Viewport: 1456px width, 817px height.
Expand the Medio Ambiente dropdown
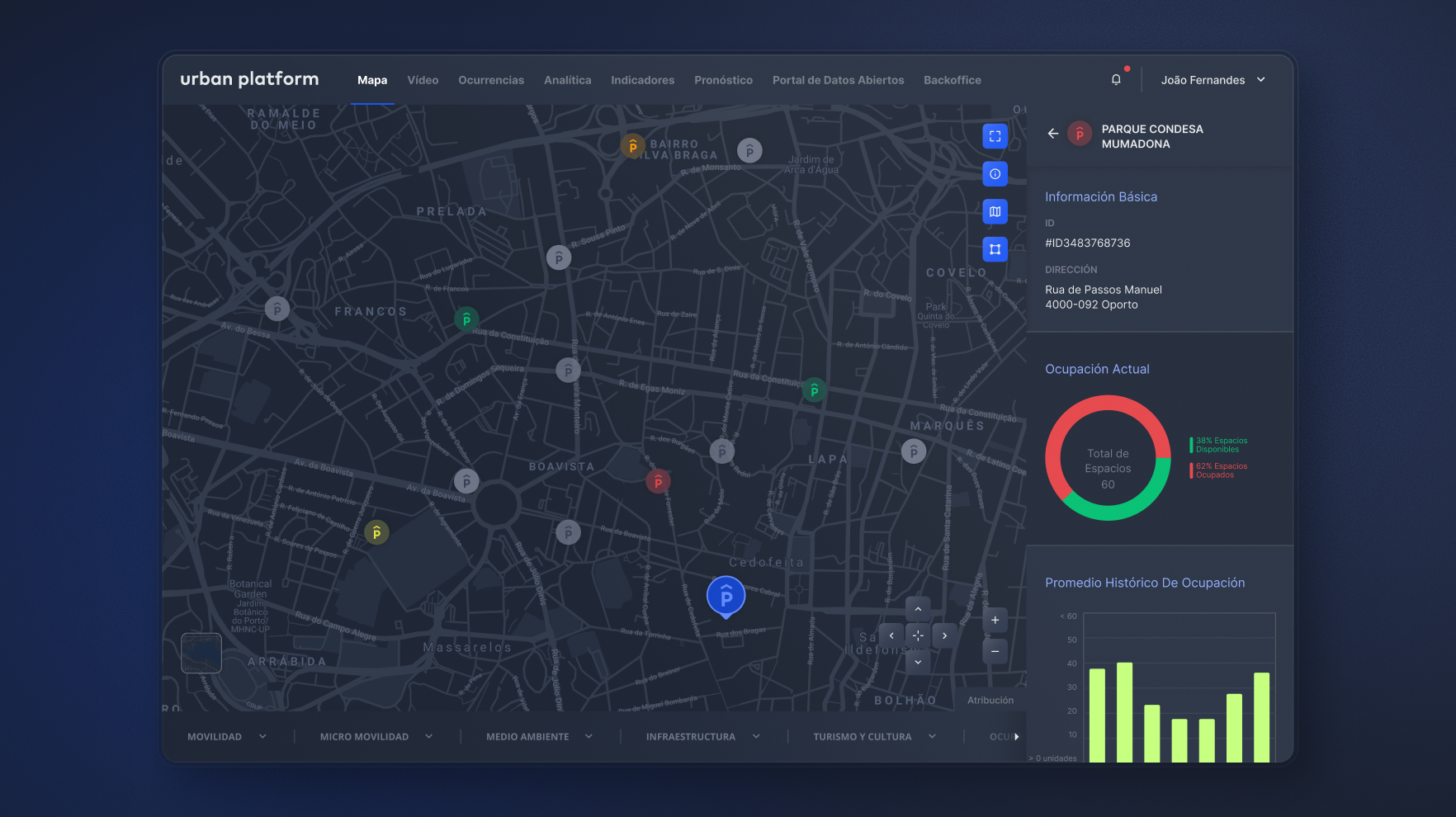click(x=539, y=737)
